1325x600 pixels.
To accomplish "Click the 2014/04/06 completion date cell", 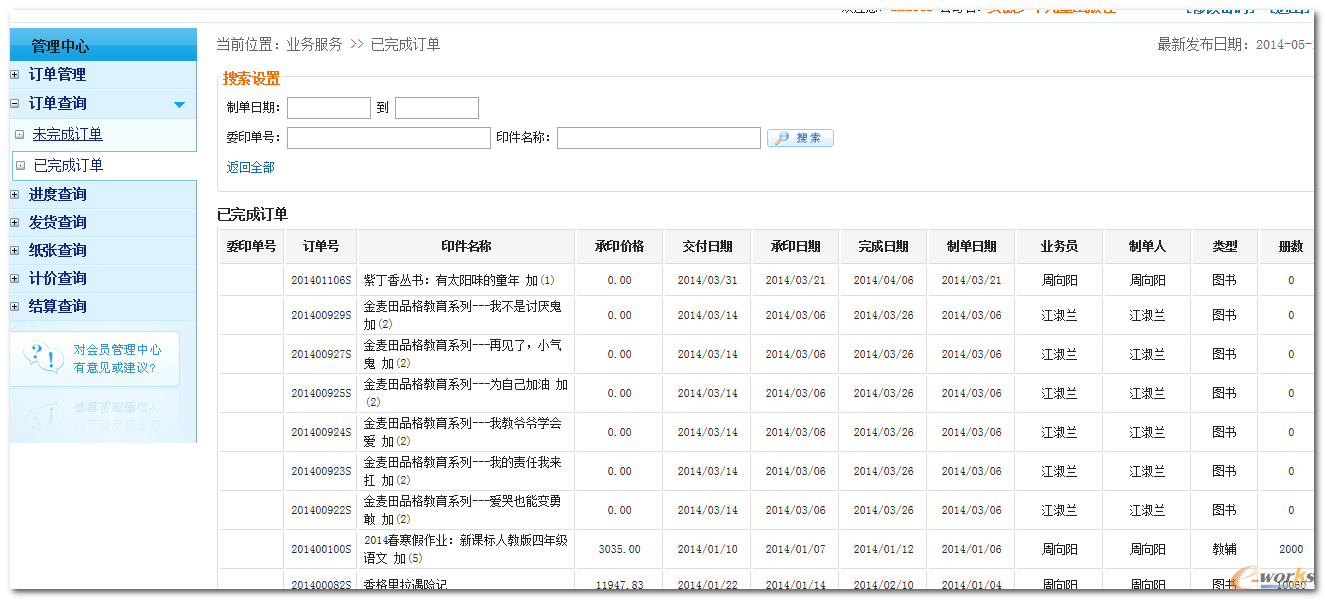I will [884, 281].
